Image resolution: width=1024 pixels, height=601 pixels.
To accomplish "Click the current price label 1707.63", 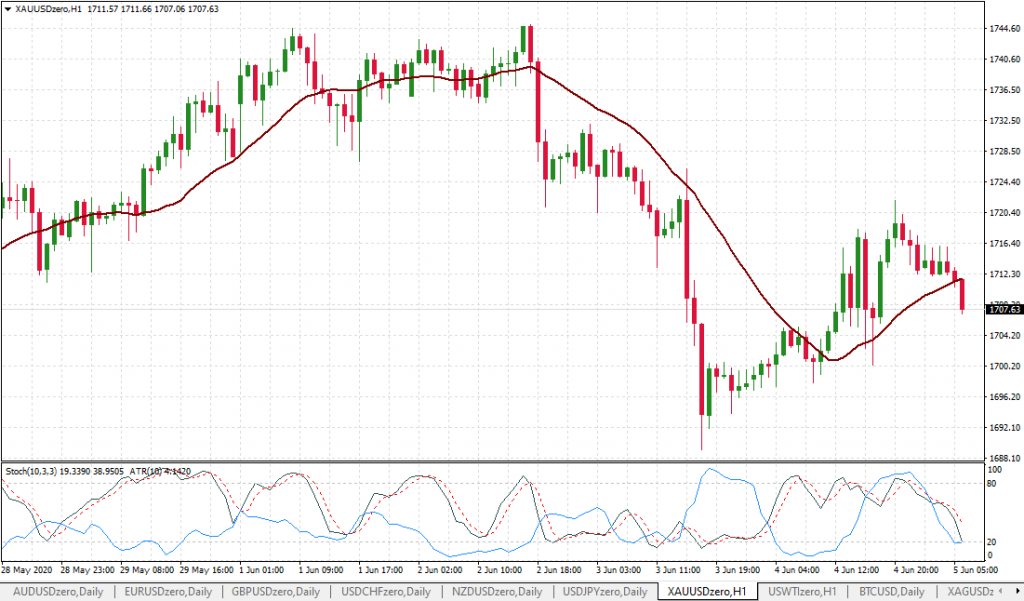I will point(1003,310).
